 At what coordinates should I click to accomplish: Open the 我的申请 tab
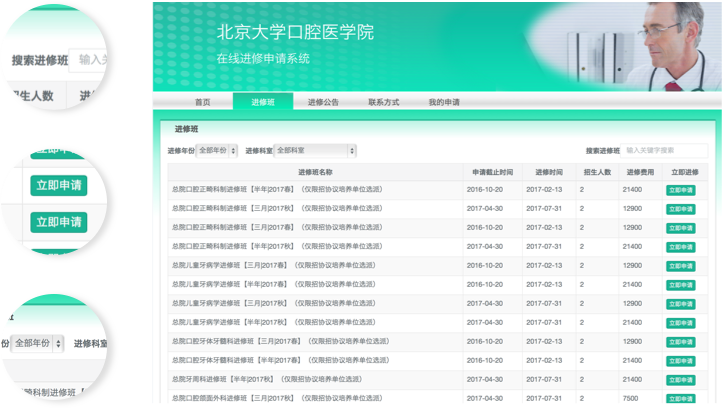(x=444, y=102)
